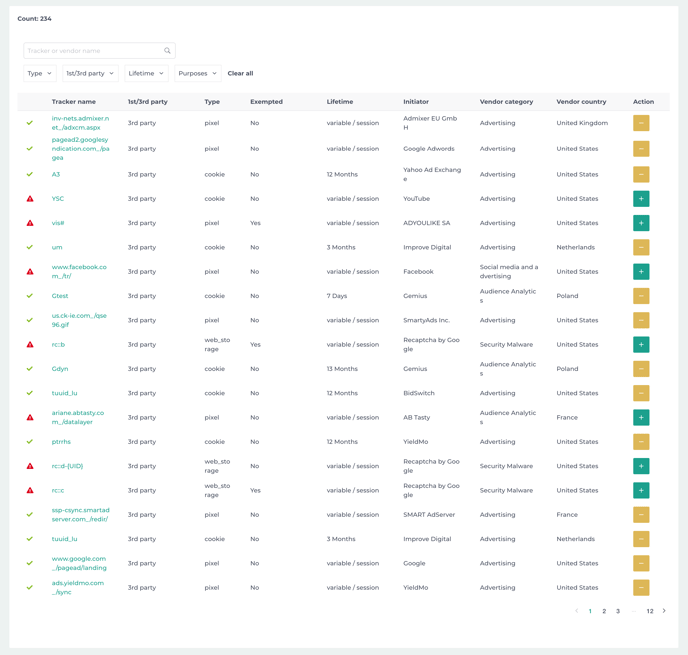This screenshot has width=688, height=655.
Task: Click plus action button for rc::c row
Action: tap(641, 490)
